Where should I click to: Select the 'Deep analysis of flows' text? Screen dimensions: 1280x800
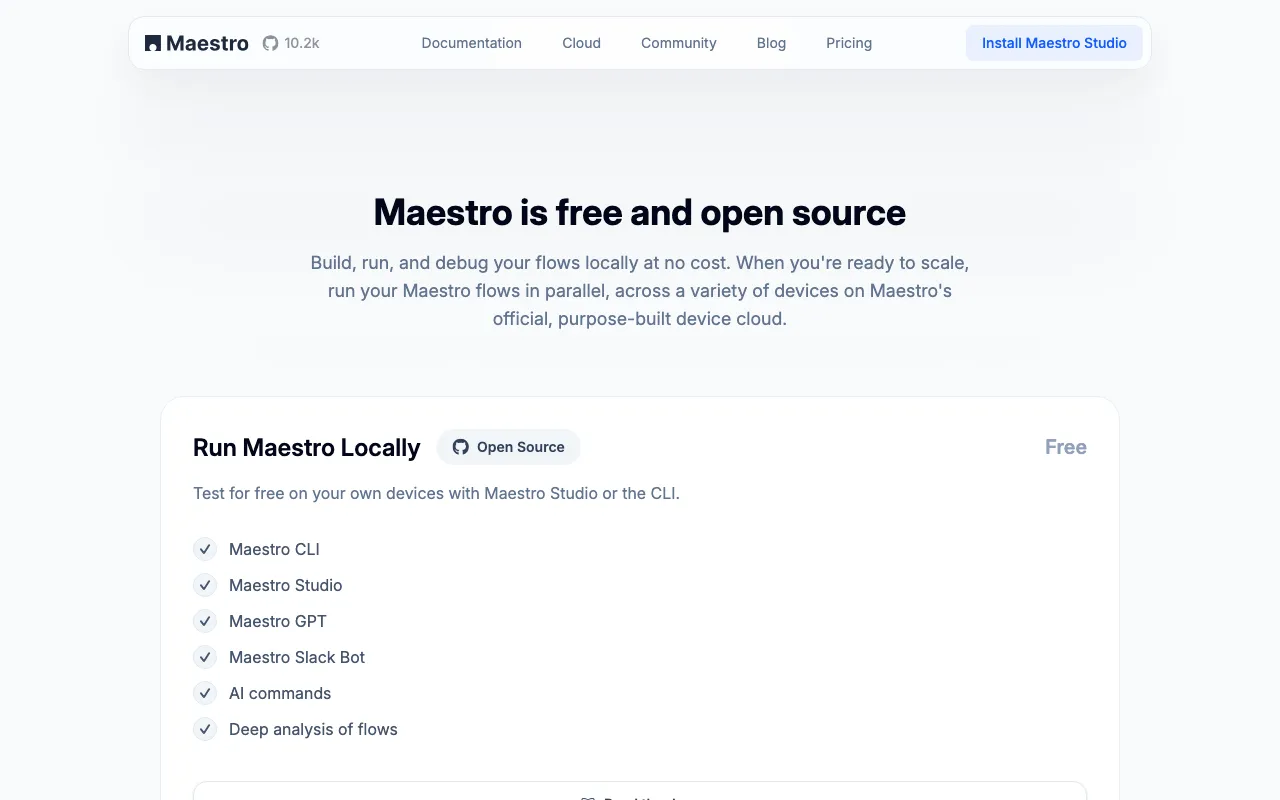pos(313,729)
